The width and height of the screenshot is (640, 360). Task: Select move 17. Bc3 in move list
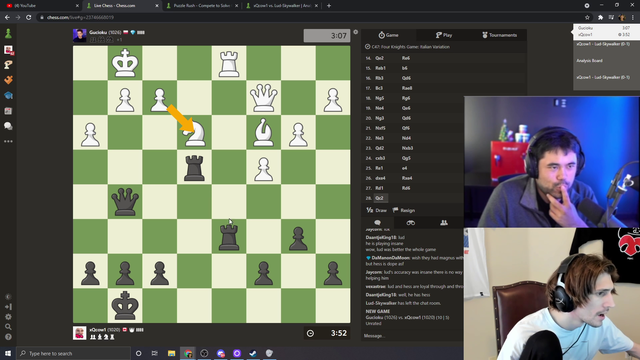pos(379,88)
